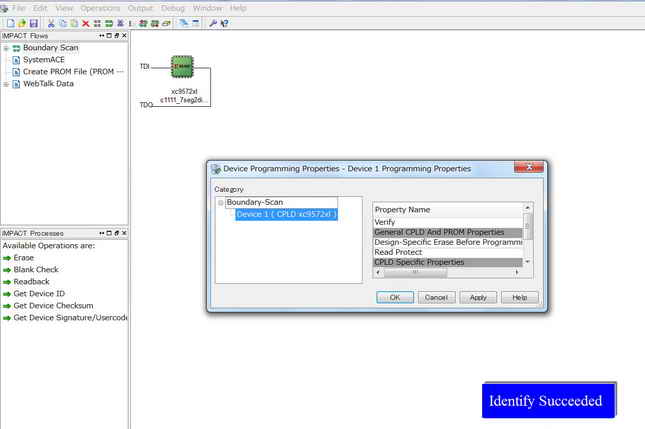Viewport: 645px width, 429px height.
Task: Select Readback operation
Action: (x=31, y=282)
